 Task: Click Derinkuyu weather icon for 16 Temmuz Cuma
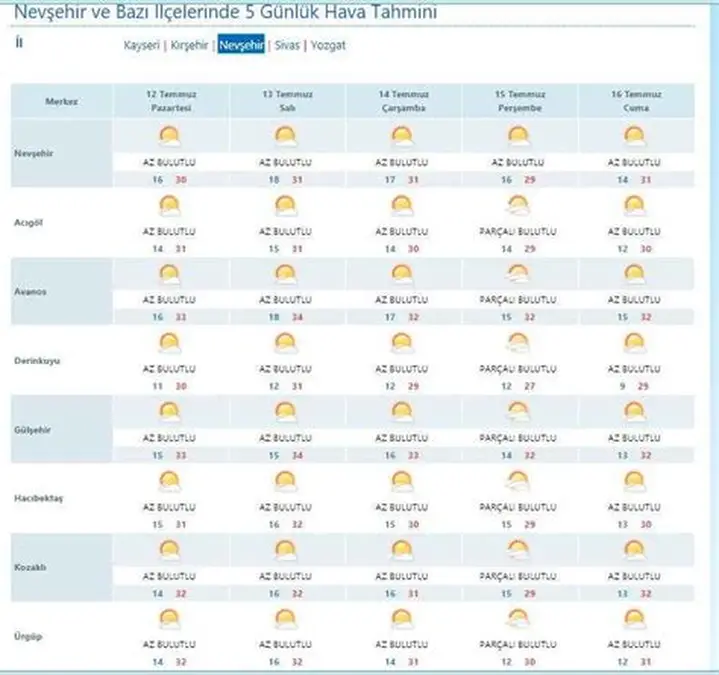click(634, 343)
